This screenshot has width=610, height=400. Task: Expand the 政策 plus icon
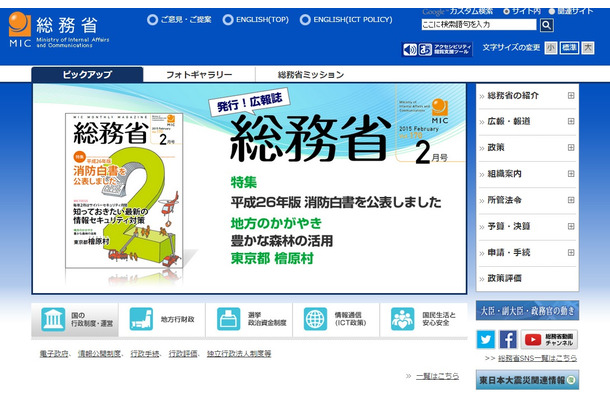coord(571,147)
